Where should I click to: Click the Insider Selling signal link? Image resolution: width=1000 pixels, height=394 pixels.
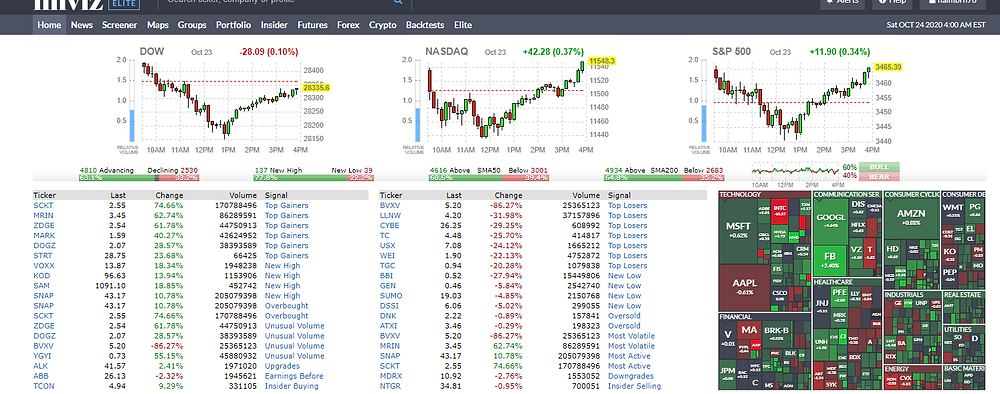(x=634, y=386)
